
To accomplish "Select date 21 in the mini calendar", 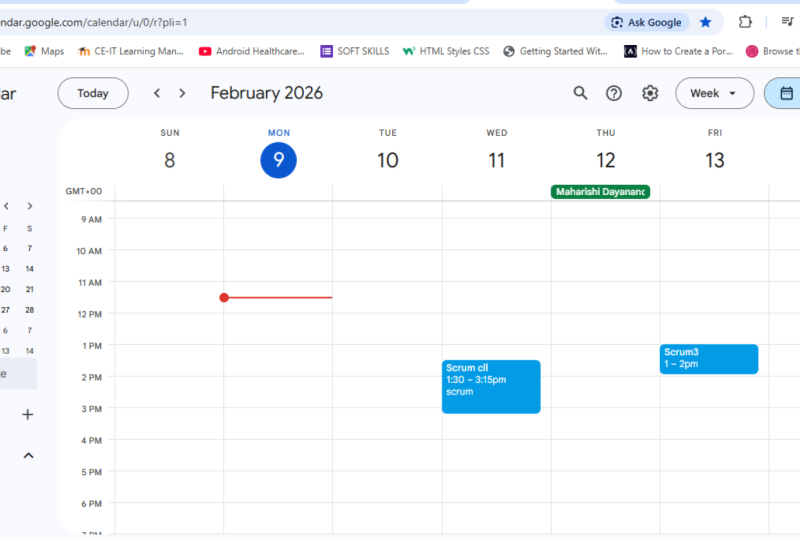I will click(30, 289).
